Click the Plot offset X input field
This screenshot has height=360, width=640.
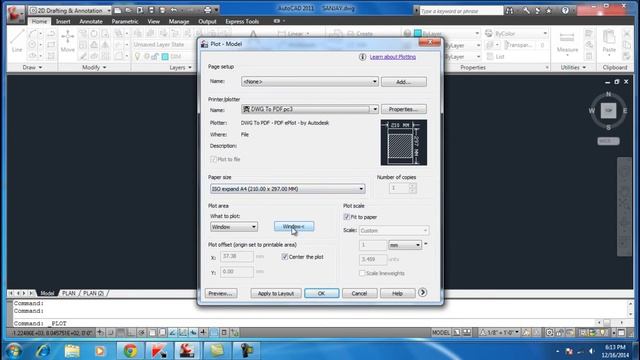(237, 256)
